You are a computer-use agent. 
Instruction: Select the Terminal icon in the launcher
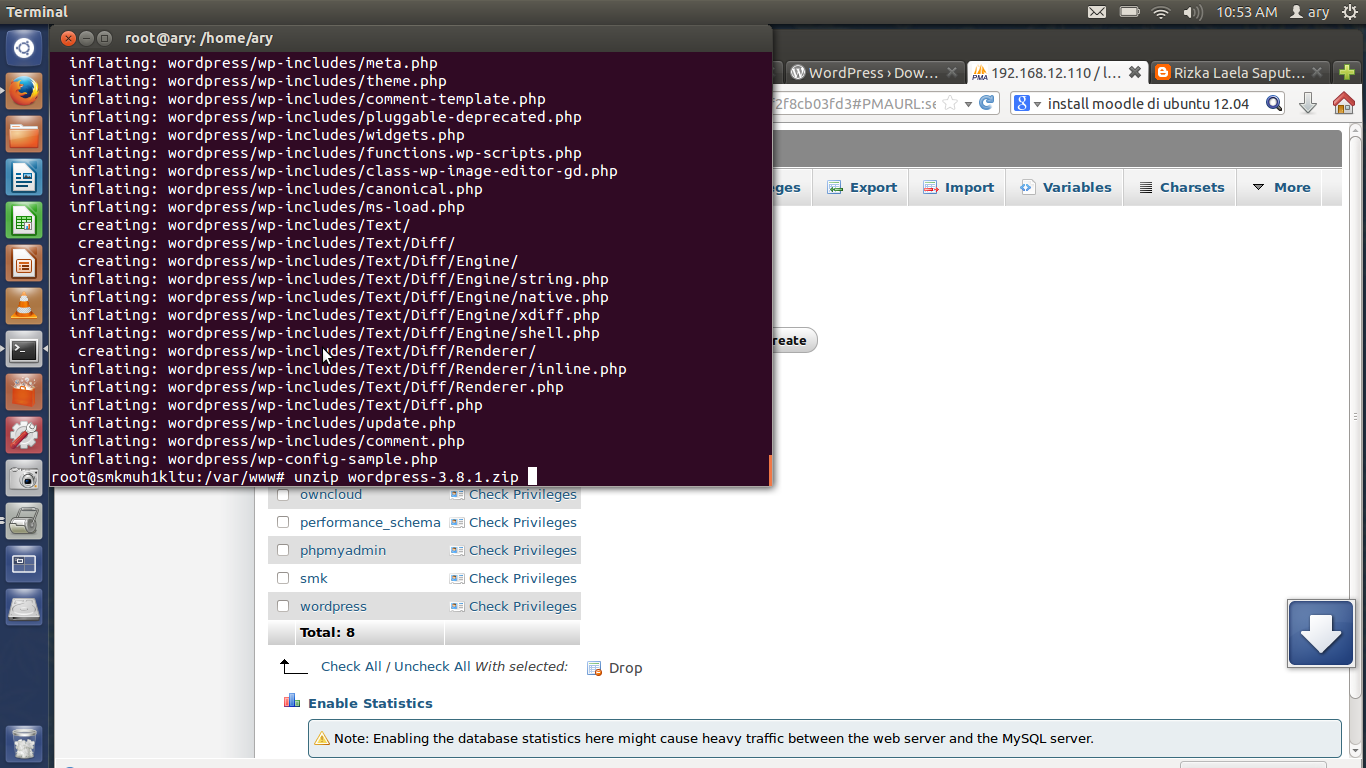24,350
